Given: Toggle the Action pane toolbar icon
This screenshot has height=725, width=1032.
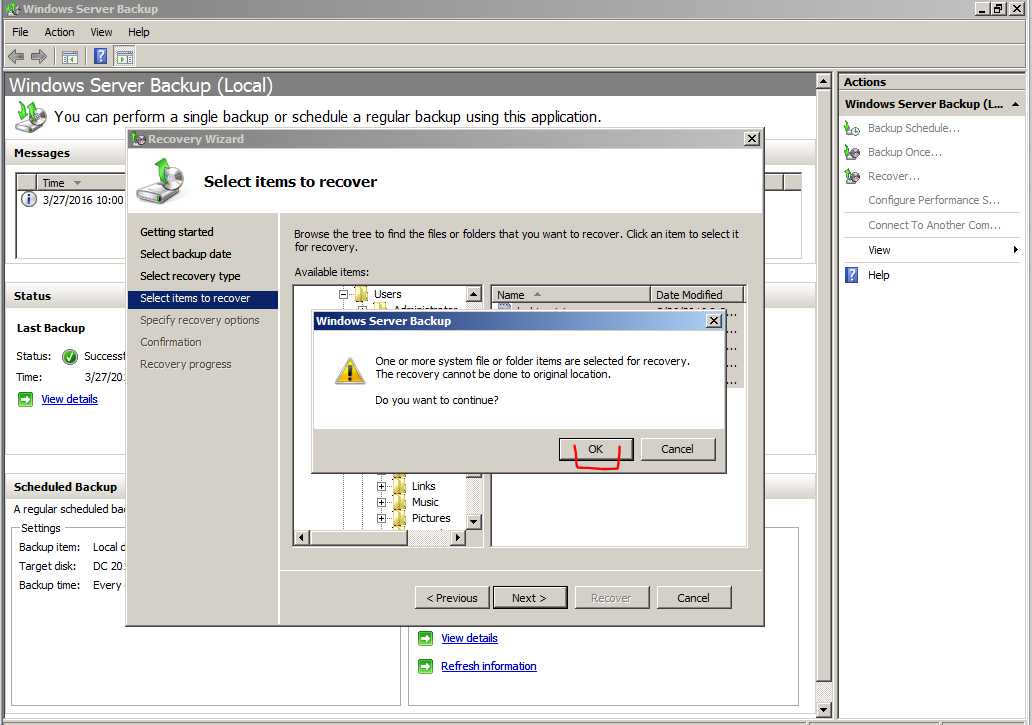Looking at the screenshot, I should click(124, 57).
